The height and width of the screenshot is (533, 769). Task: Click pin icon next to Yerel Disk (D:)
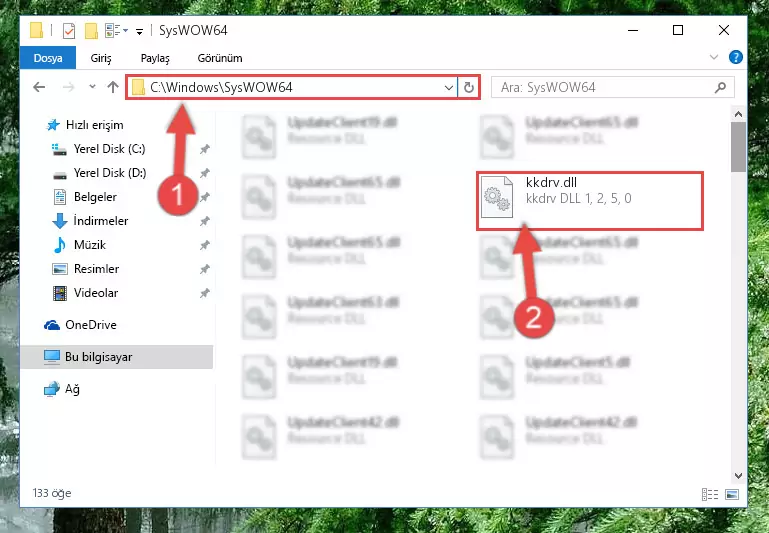205,173
